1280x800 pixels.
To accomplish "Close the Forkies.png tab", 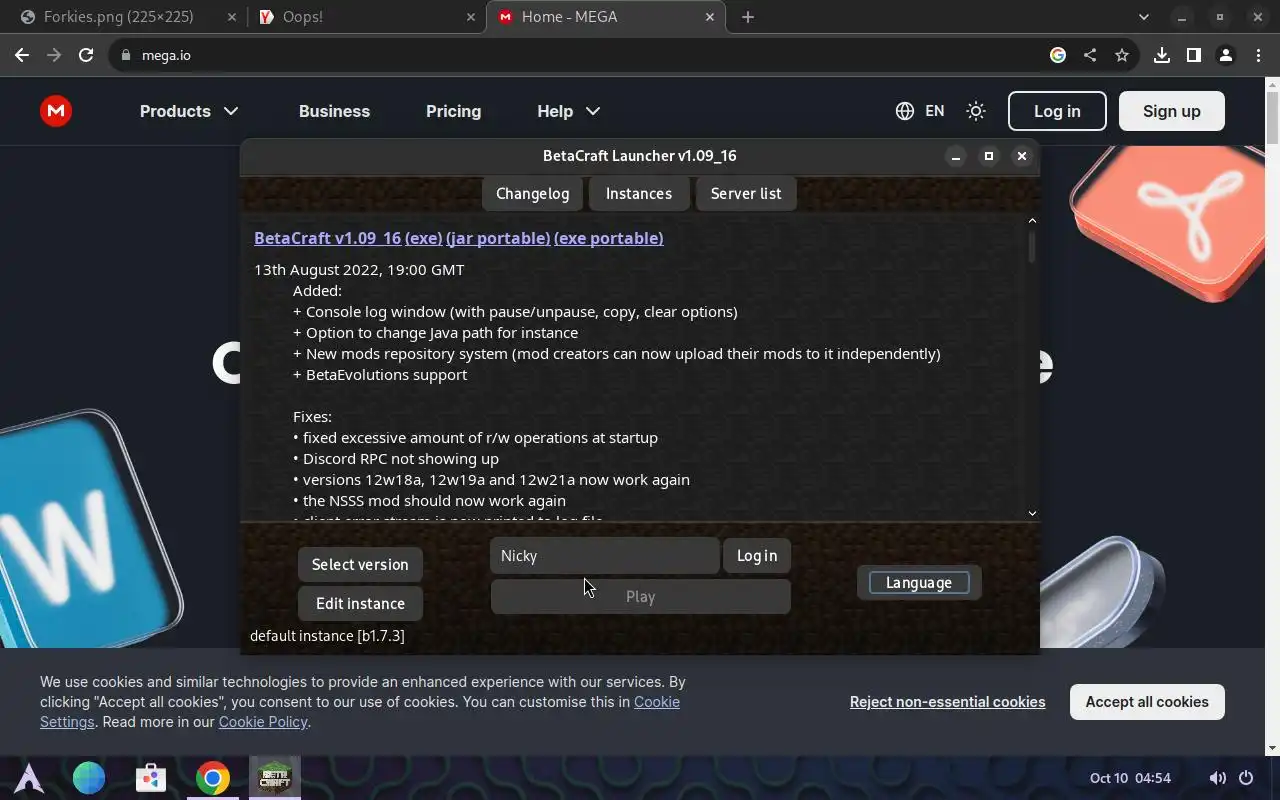I will [x=232, y=17].
